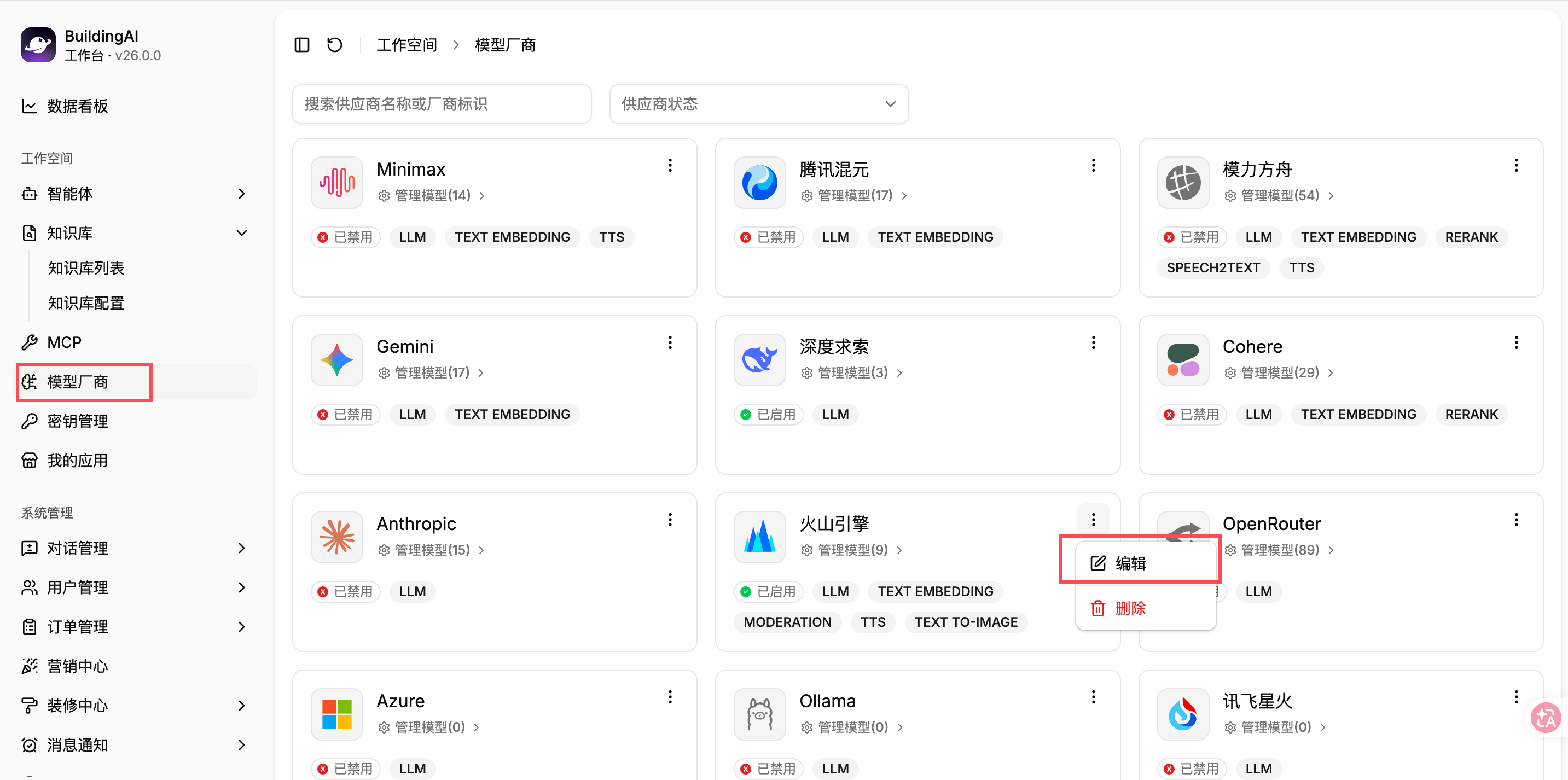This screenshot has width=1568, height=780.
Task: Open the Gemini card's three-dot menu
Action: (x=670, y=342)
